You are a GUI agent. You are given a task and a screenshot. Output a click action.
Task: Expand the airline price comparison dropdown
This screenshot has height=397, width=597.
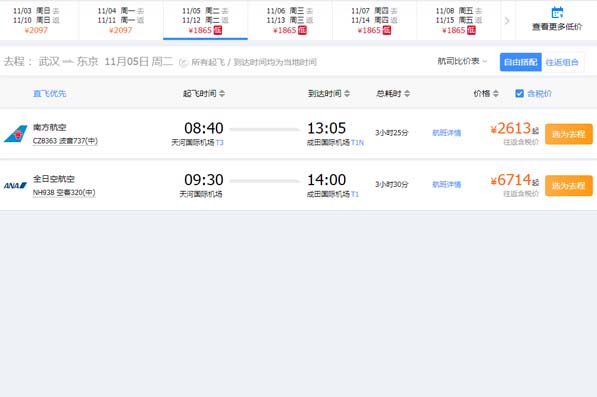[x=462, y=61]
